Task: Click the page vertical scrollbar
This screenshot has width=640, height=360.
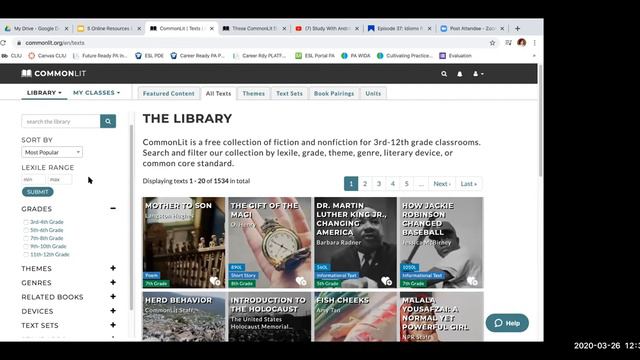Action: [540, 120]
